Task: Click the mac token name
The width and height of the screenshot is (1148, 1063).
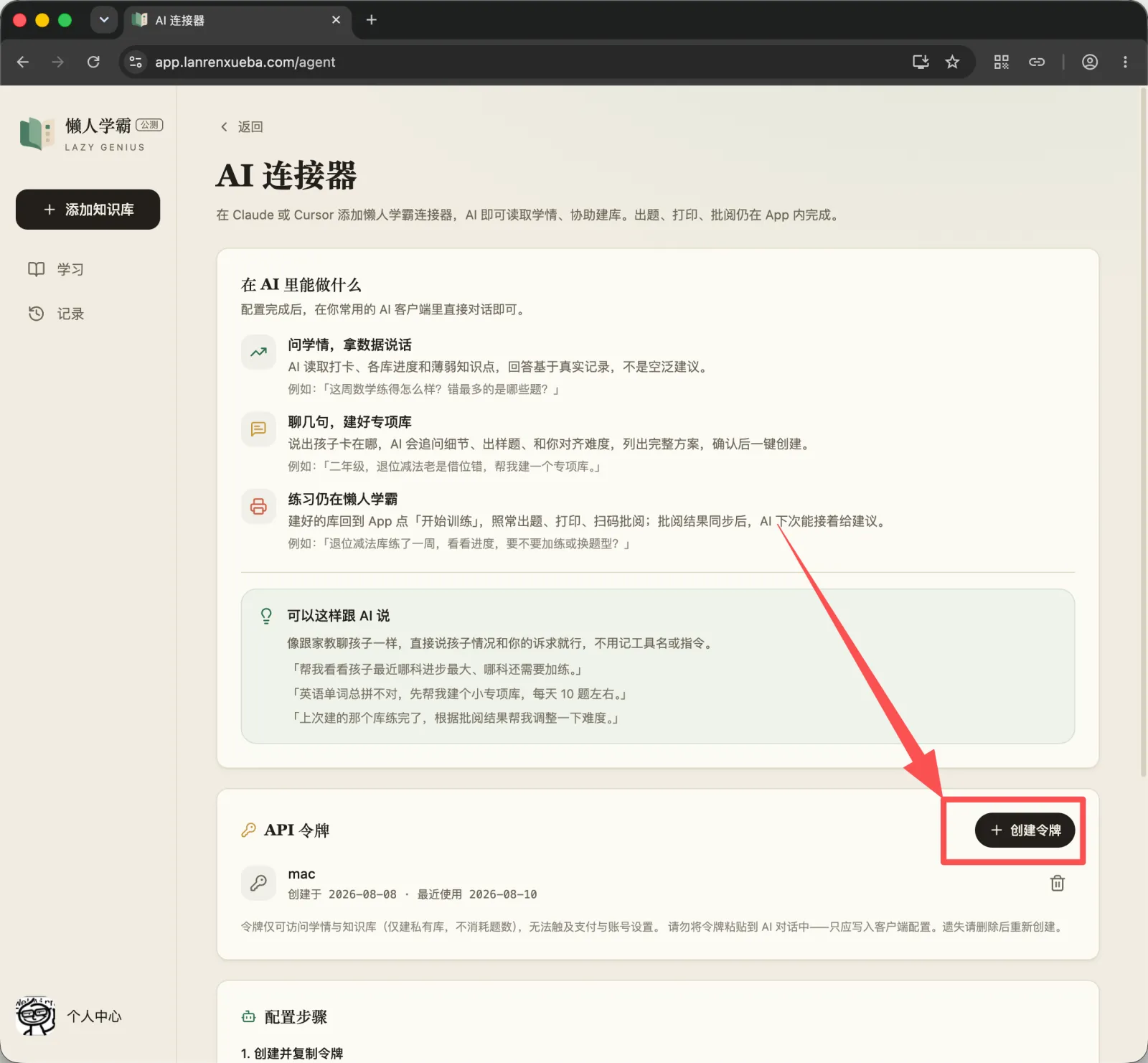Action: tap(301, 874)
